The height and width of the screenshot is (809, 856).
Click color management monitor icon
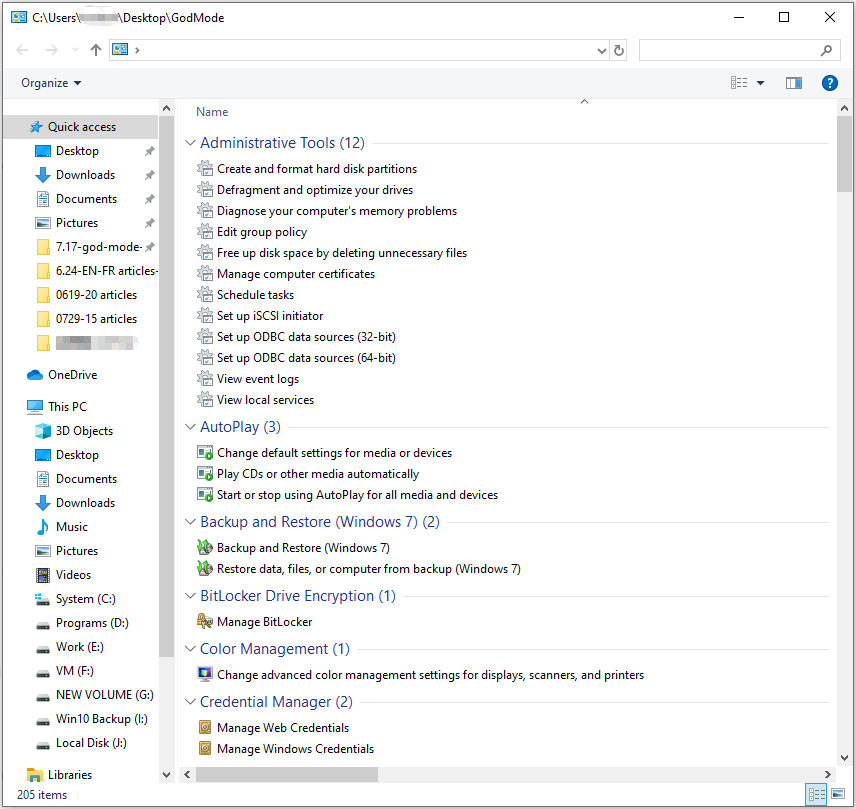tap(205, 674)
